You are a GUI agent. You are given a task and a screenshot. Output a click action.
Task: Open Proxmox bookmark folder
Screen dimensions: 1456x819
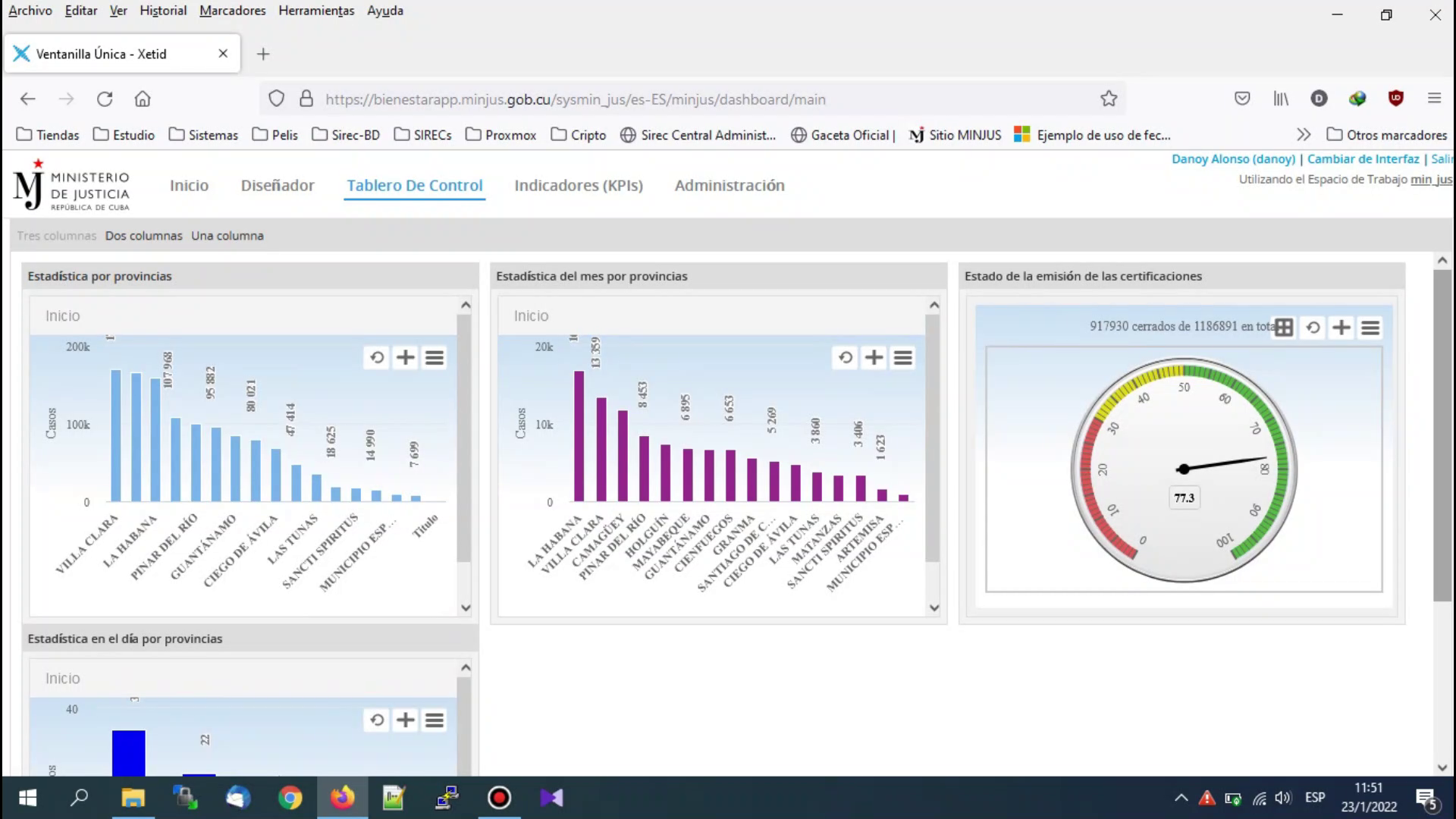500,135
